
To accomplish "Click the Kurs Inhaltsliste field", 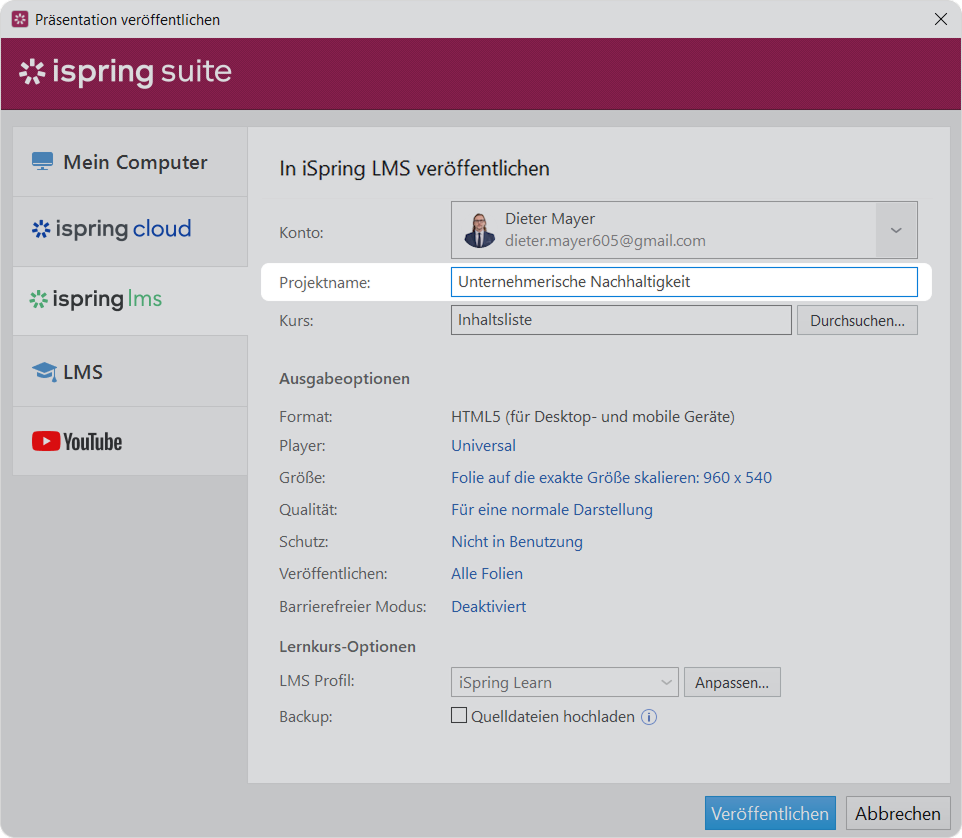I will tap(620, 320).
